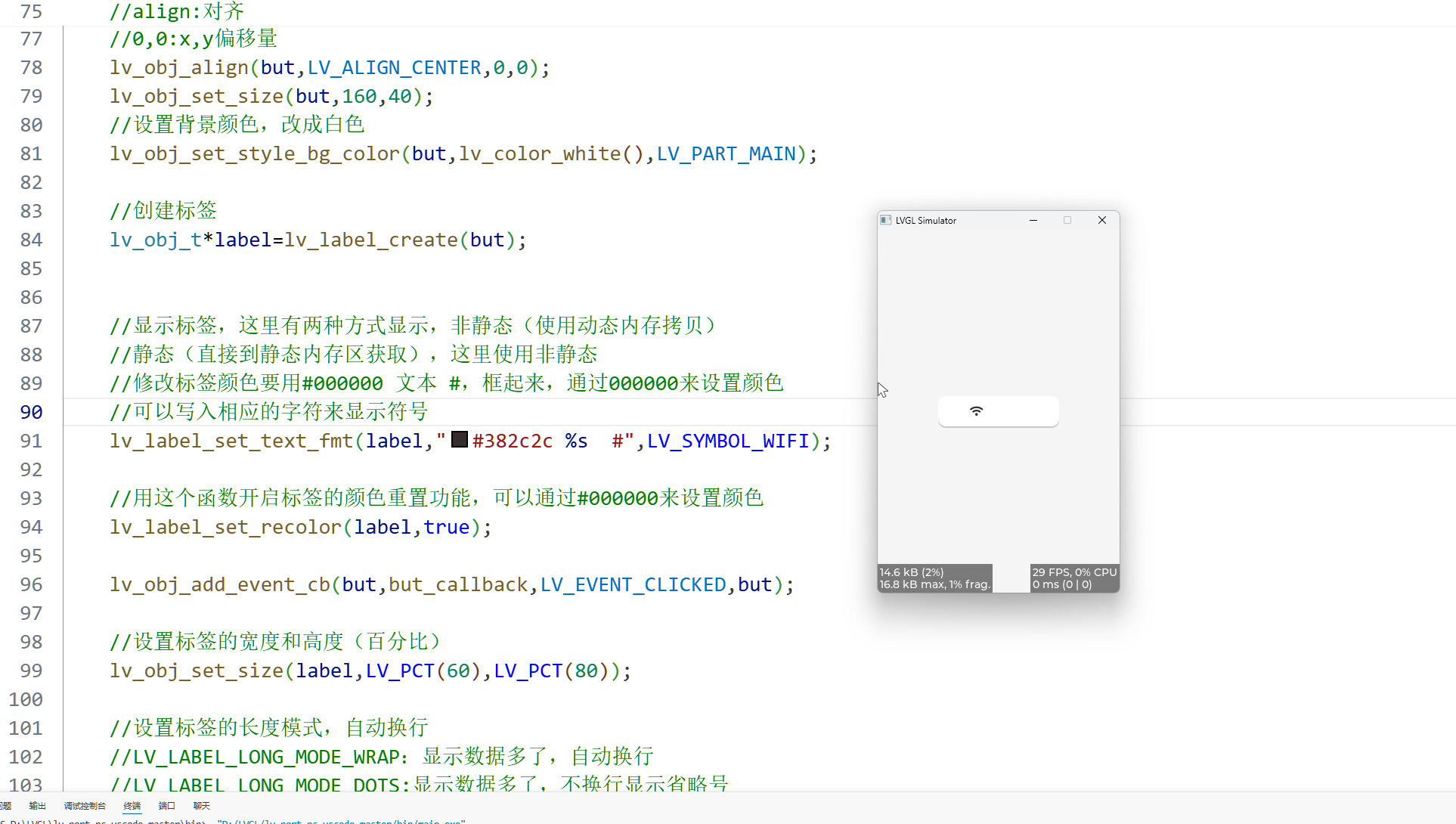Image resolution: width=1456 pixels, height=824 pixels.
Task: Click LV_ALIGN_CENTER on line 78
Action: click(x=394, y=67)
